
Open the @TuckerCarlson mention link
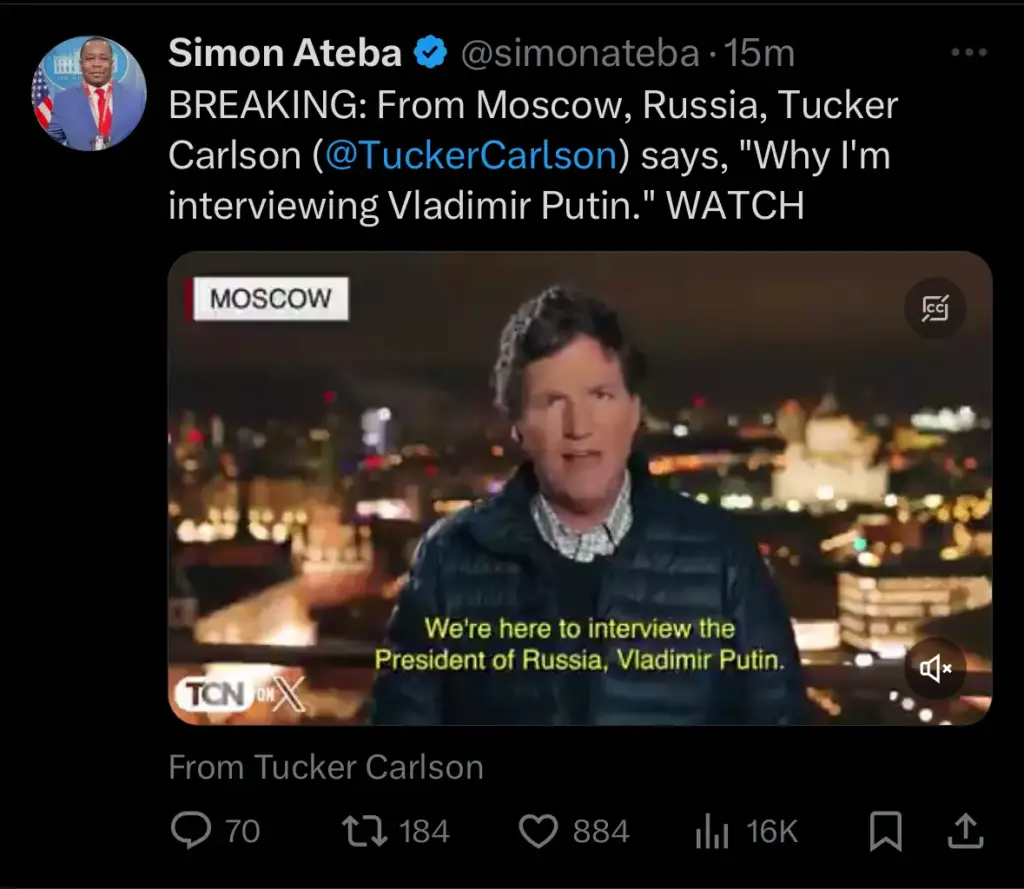(x=469, y=155)
